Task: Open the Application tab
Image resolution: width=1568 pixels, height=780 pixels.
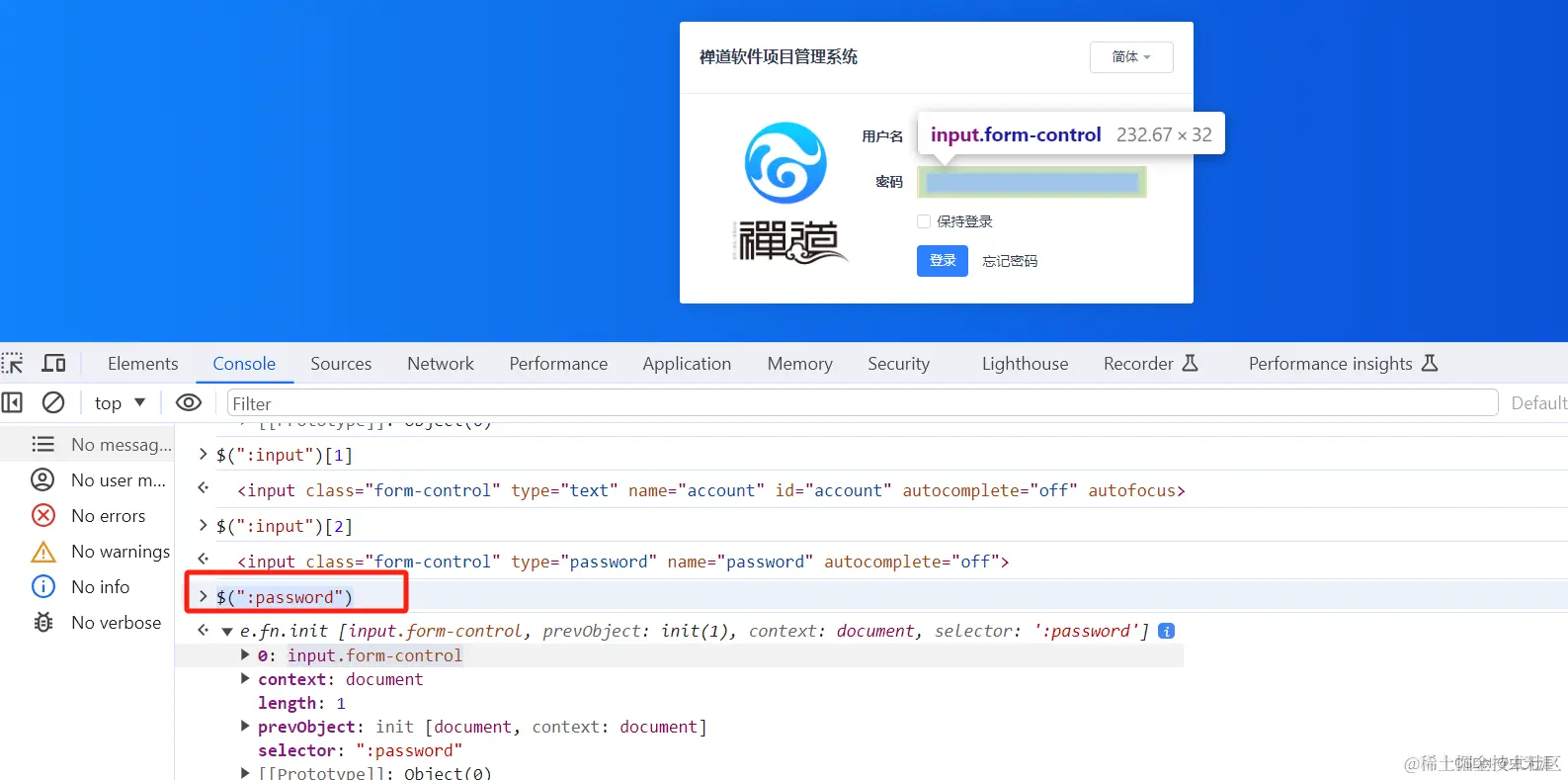Action: click(687, 363)
